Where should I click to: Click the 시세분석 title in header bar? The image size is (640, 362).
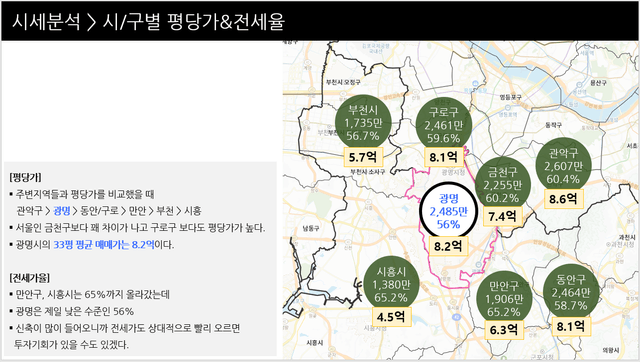tap(46, 21)
